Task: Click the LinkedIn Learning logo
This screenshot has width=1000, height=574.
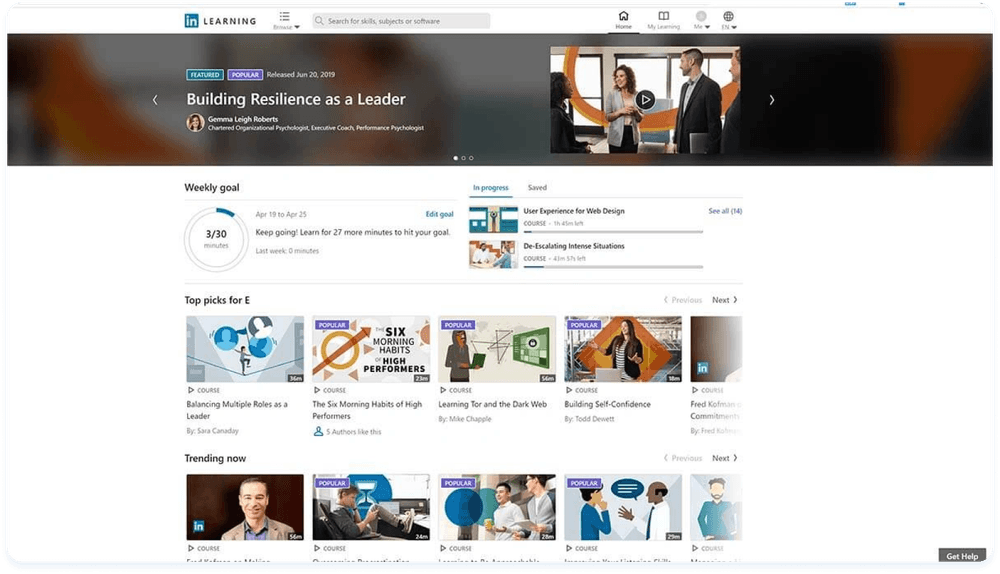Action: pos(220,21)
